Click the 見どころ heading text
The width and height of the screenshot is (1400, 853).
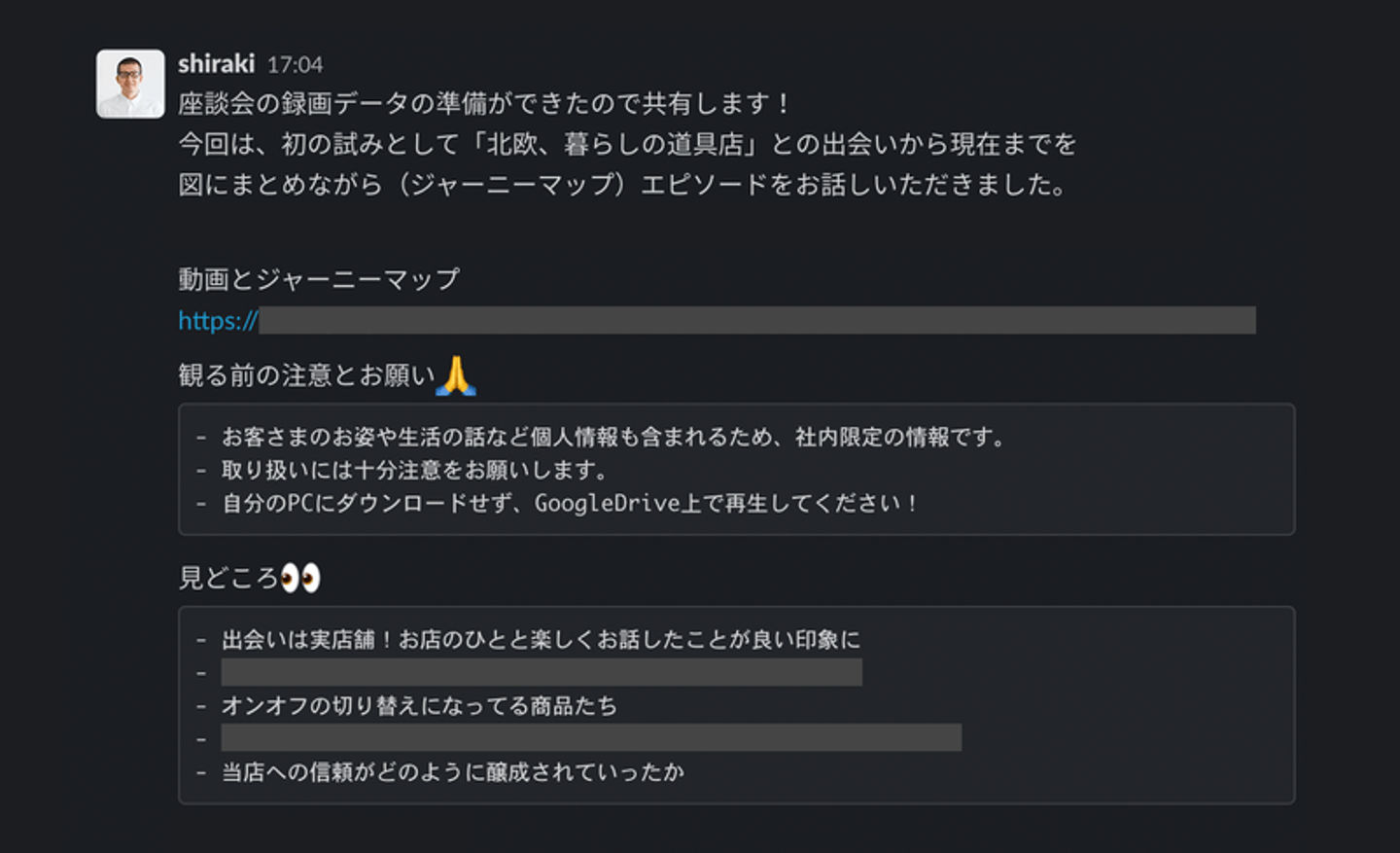(228, 579)
